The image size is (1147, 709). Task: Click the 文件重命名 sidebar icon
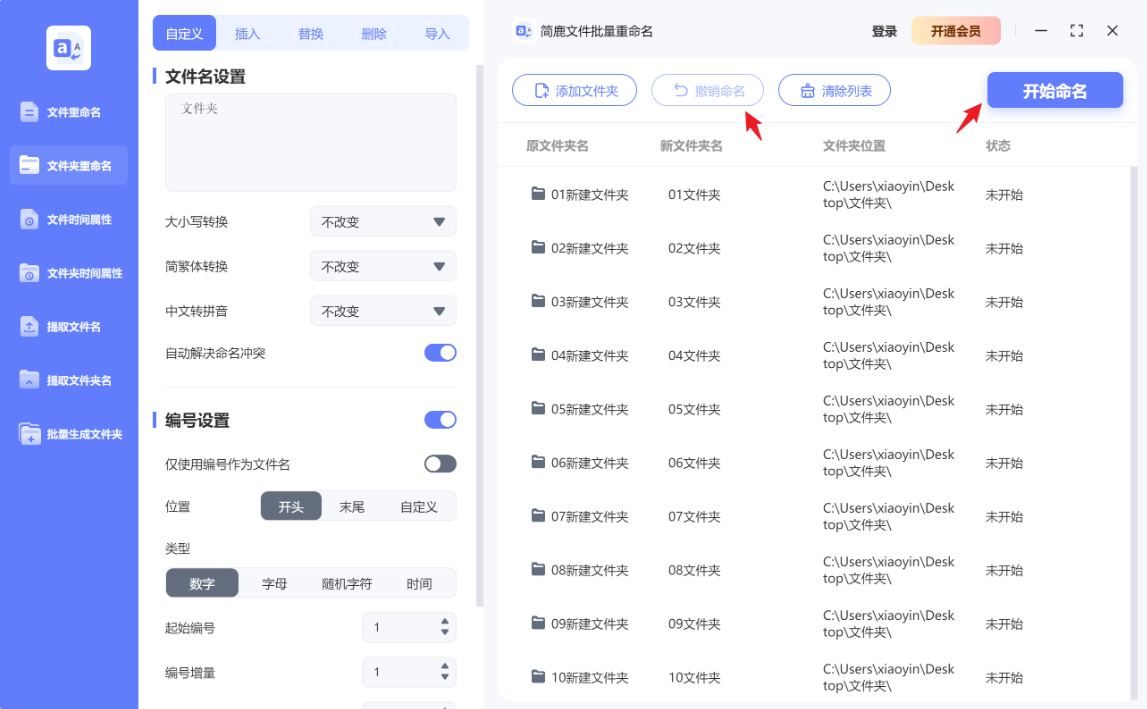[x=29, y=112]
